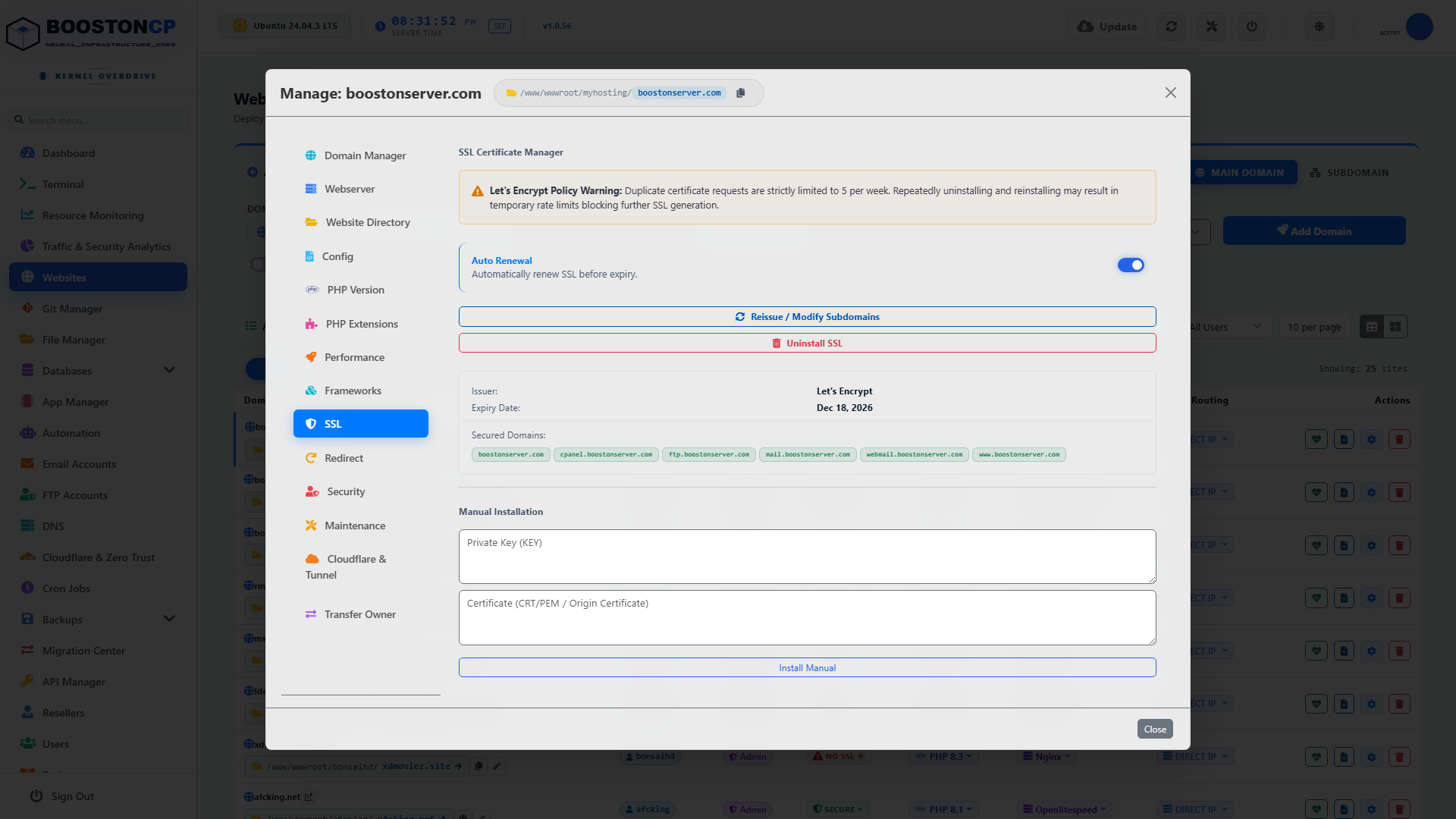The image size is (1456, 819).
Task: Click the SET server time button
Action: click(500, 27)
